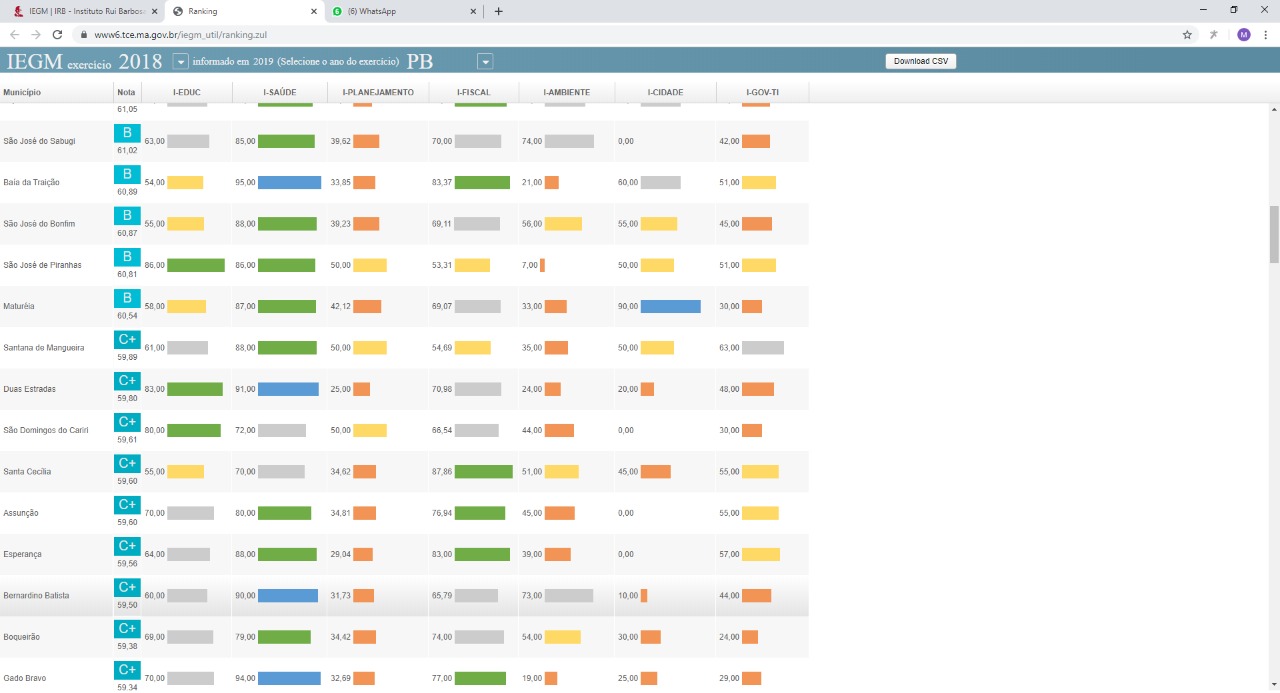Click the B grade badge for Maturéia
The width and height of the screenshot is (1280, 693).
coord(127,298)
